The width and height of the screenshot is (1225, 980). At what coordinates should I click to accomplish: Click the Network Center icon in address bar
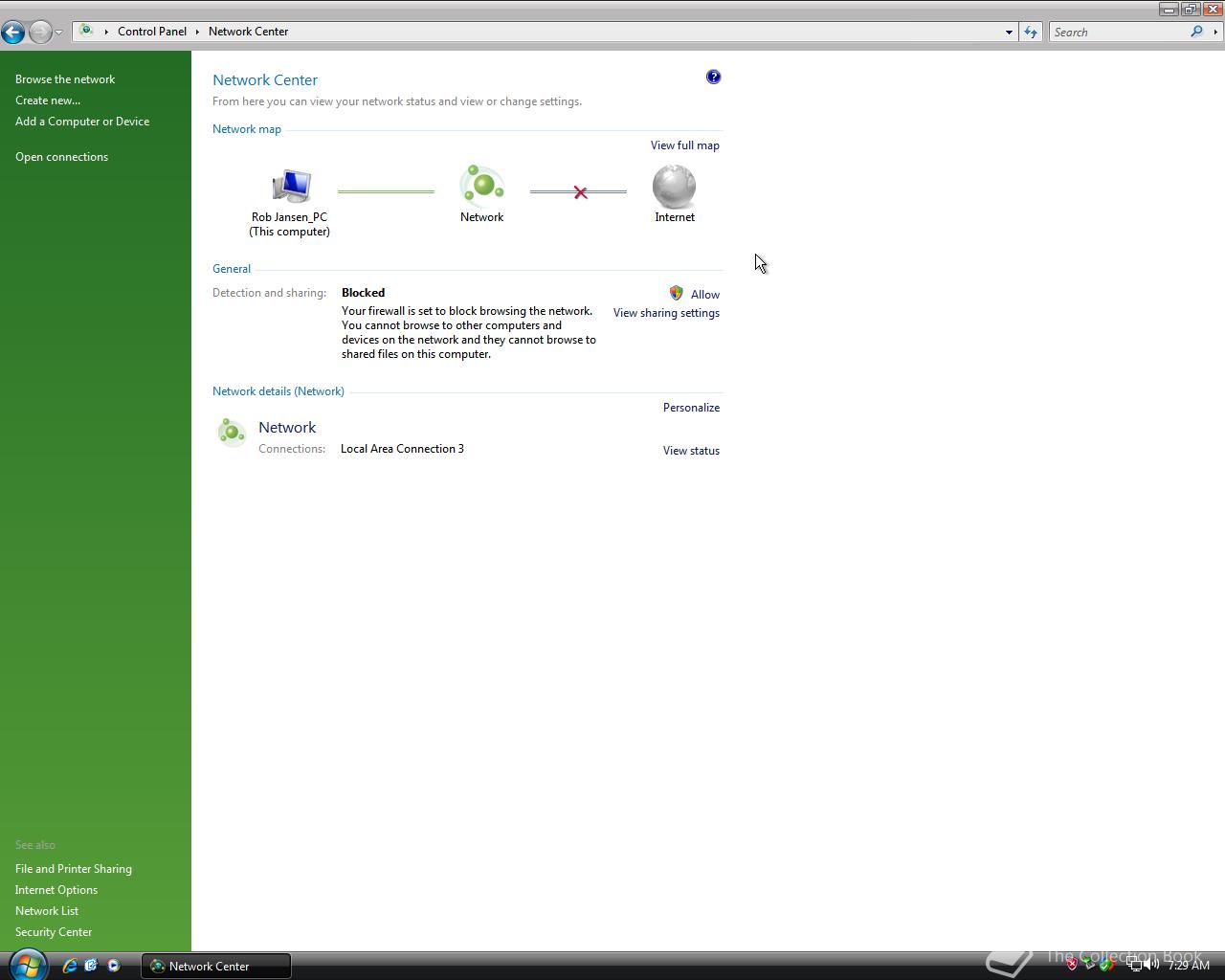[x=86, y=31]
